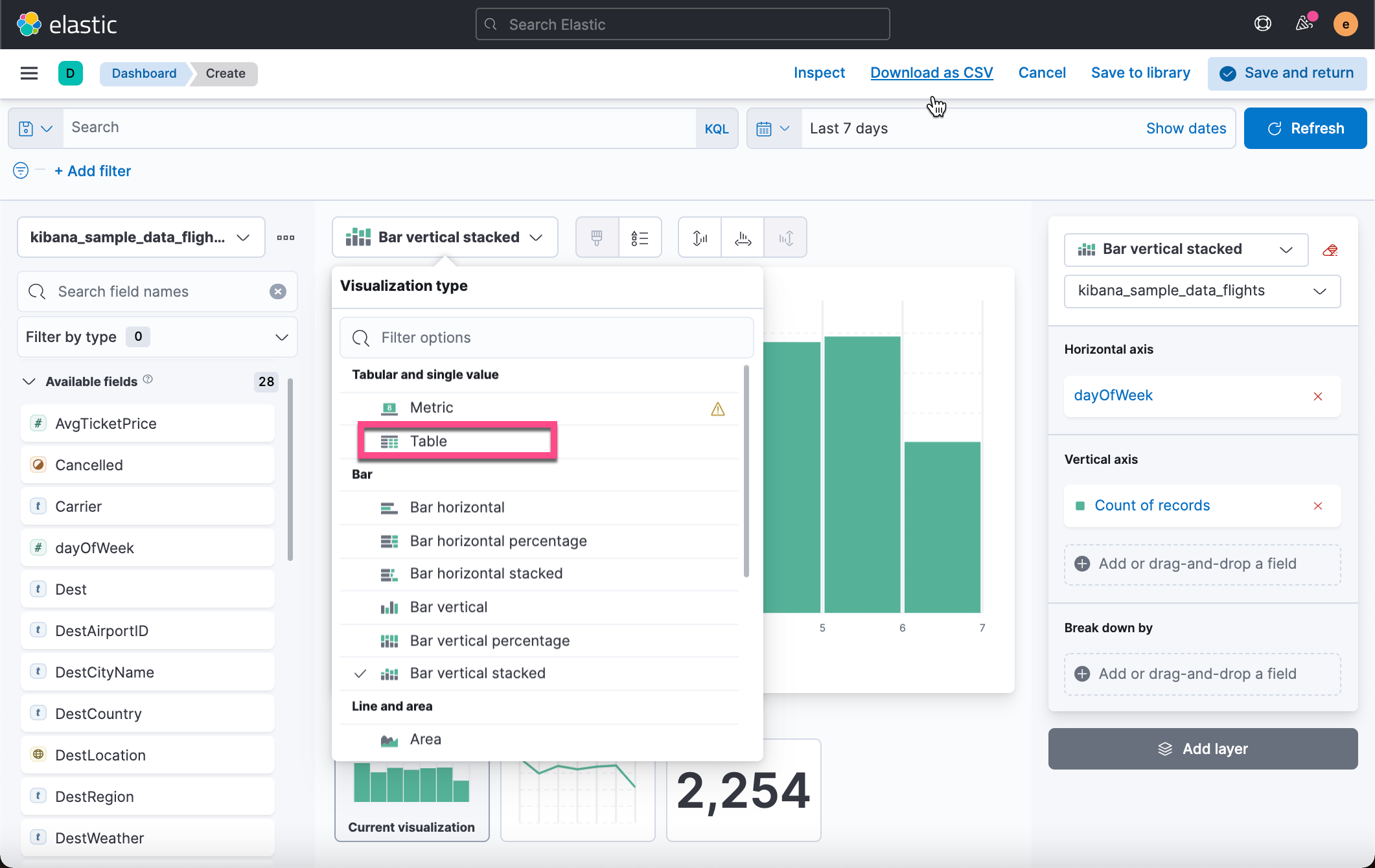Click Download as CSV link
The width and height of the screenshot is (1375, 868).
931,73
